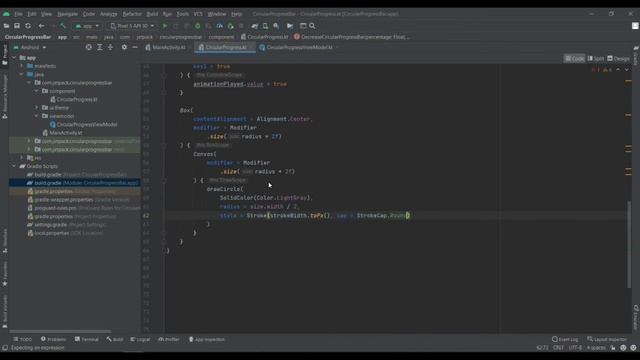Click the Search Everywhere magnifier icon
This screenshot has width=640, height=360.
(x=312, y=26)
